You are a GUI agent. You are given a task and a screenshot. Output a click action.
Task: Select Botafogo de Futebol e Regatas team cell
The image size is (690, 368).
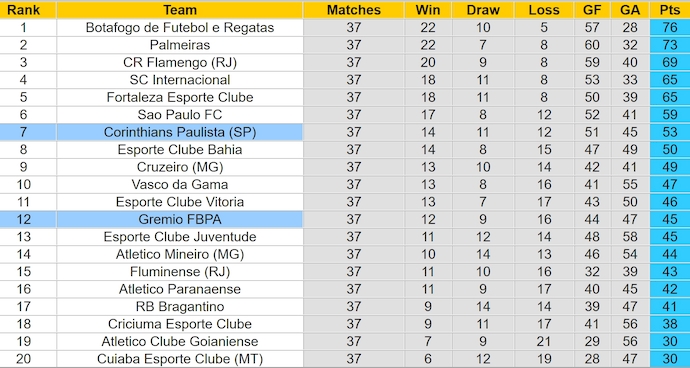(180, 27)
